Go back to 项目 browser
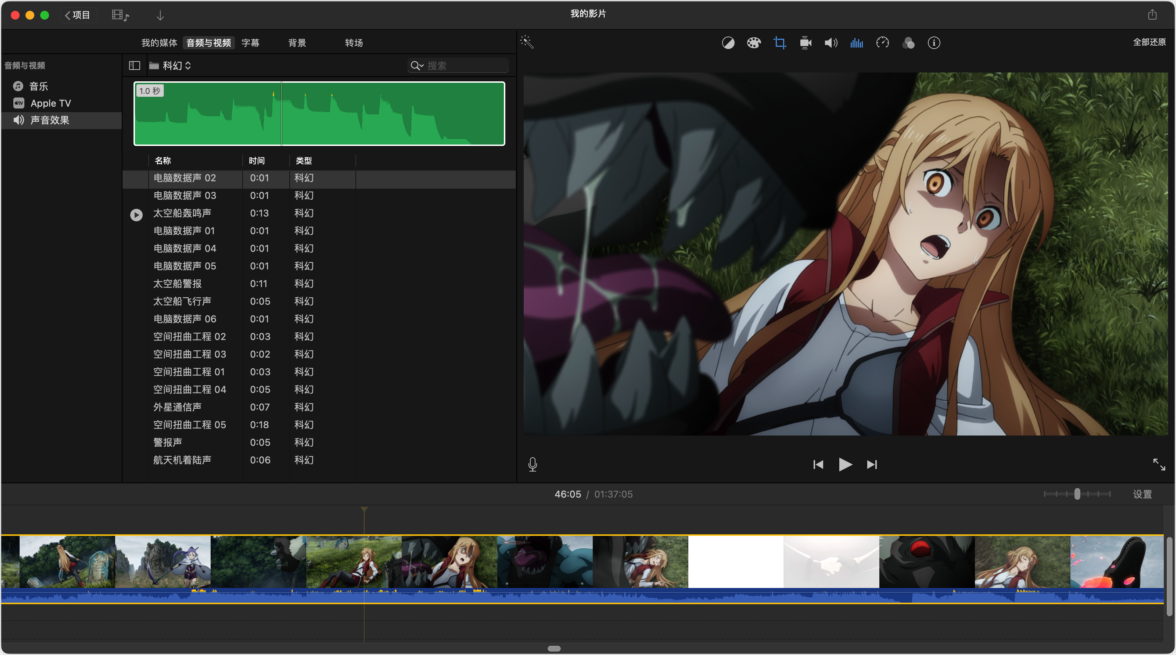 coord(77,15)
